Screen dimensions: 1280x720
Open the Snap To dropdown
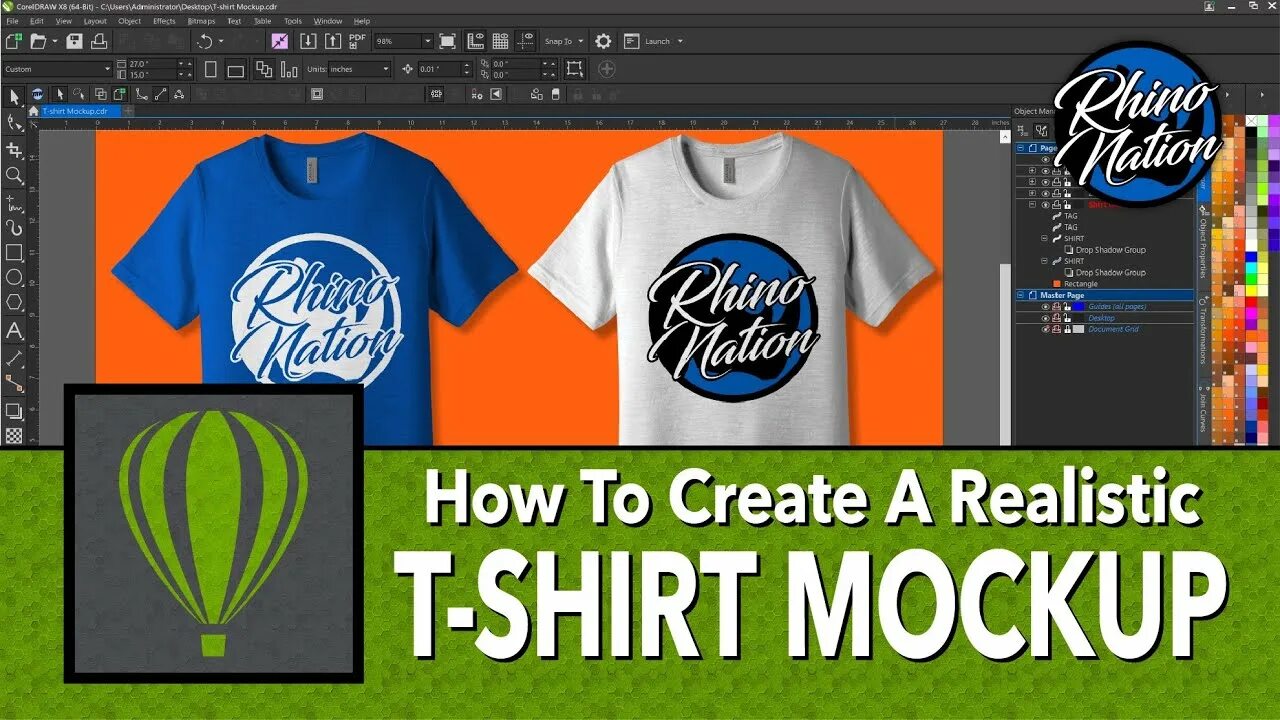pyautogui.click(x=581, y=41)
